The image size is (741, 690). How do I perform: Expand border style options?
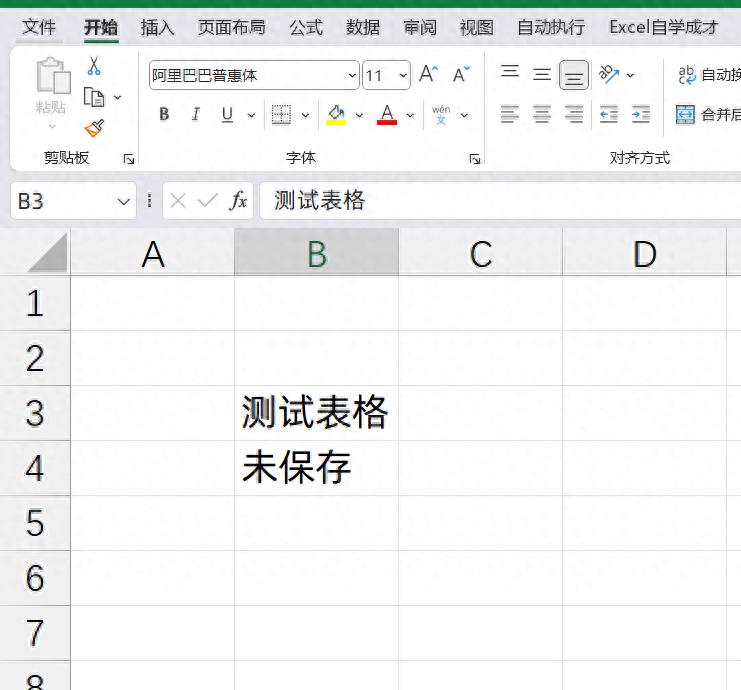(x=305, y=115)
